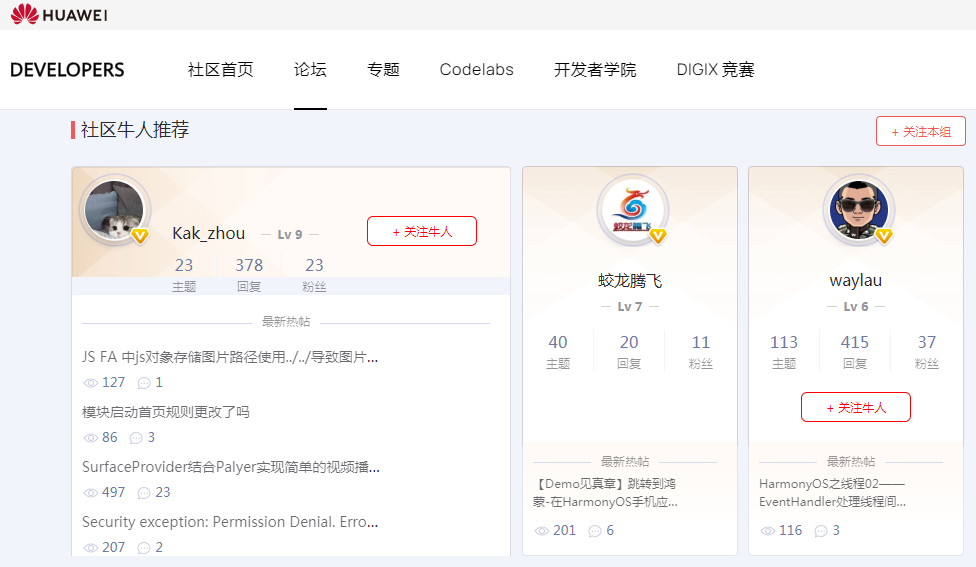Click waylau's sunglasses avatar
Image resolution: width=976 pixels, height=567 pixels.
[857, 211]
